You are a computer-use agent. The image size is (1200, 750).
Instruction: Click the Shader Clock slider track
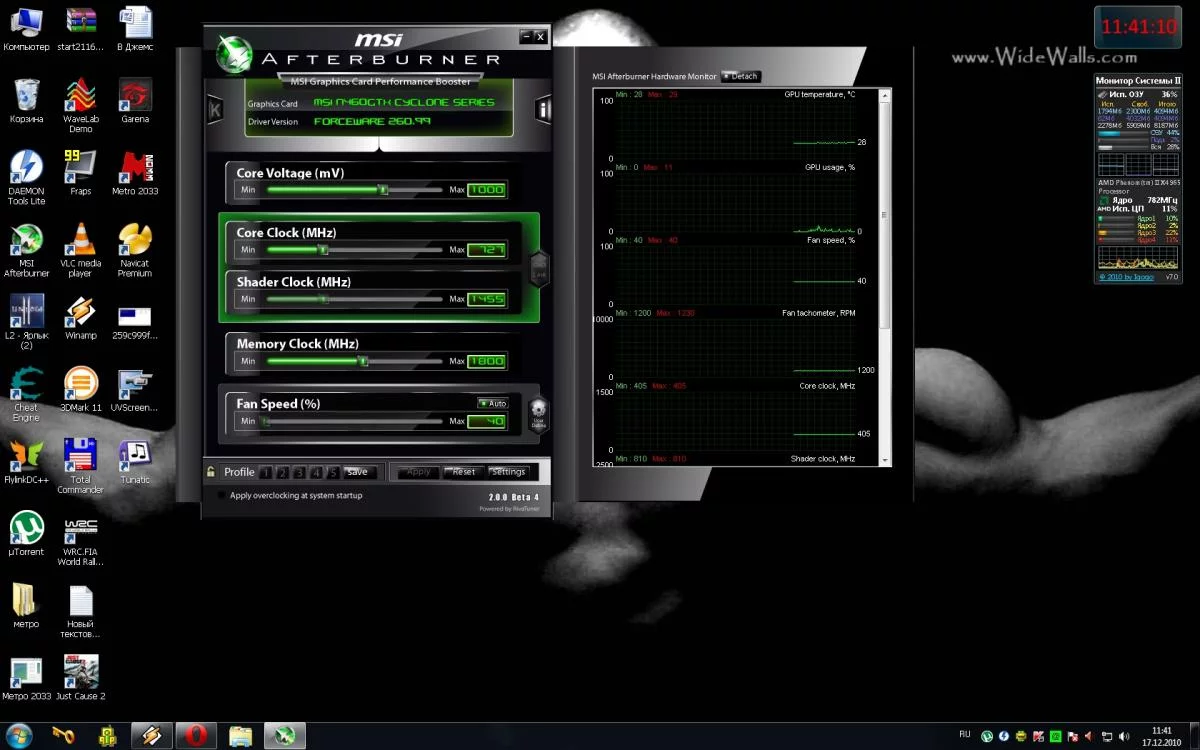pos(353,299)
